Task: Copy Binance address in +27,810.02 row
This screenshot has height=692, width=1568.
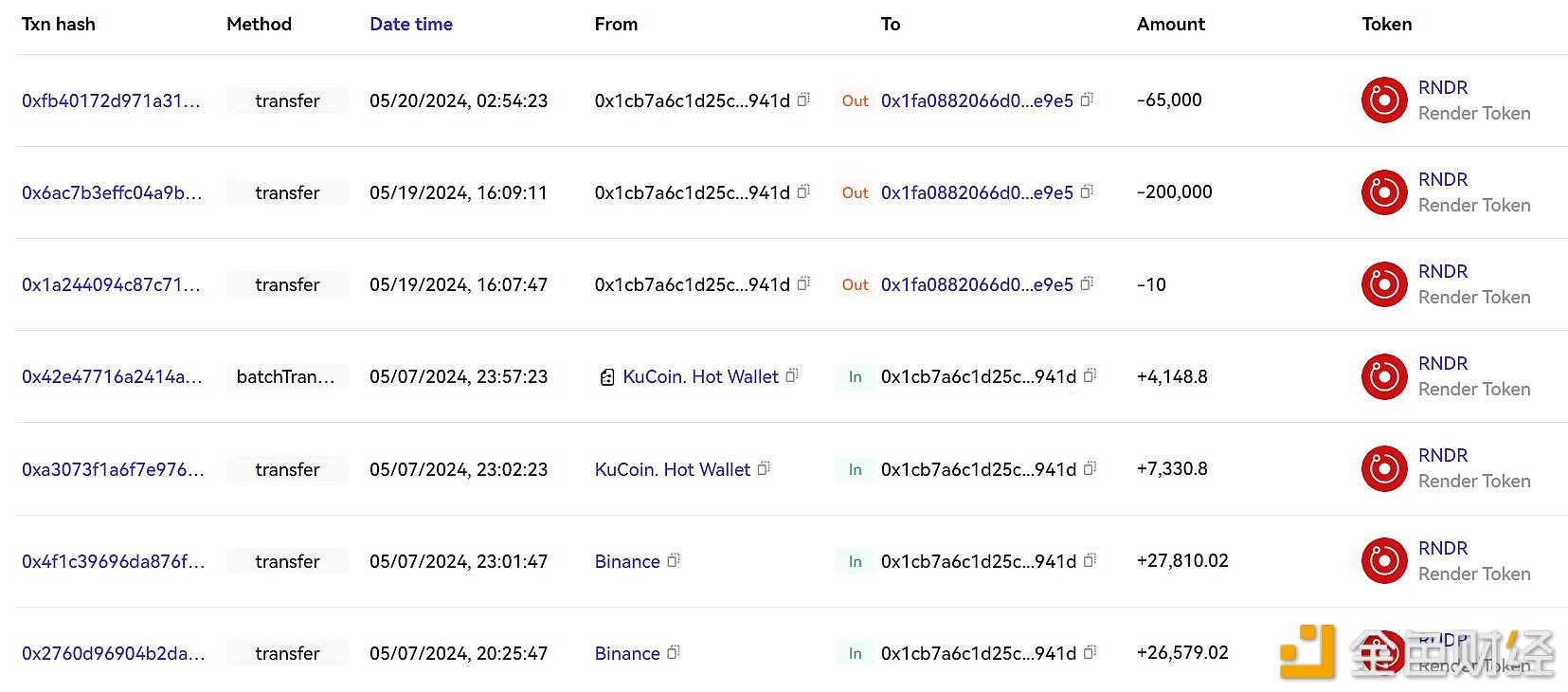Action: [x=674, y=560]
